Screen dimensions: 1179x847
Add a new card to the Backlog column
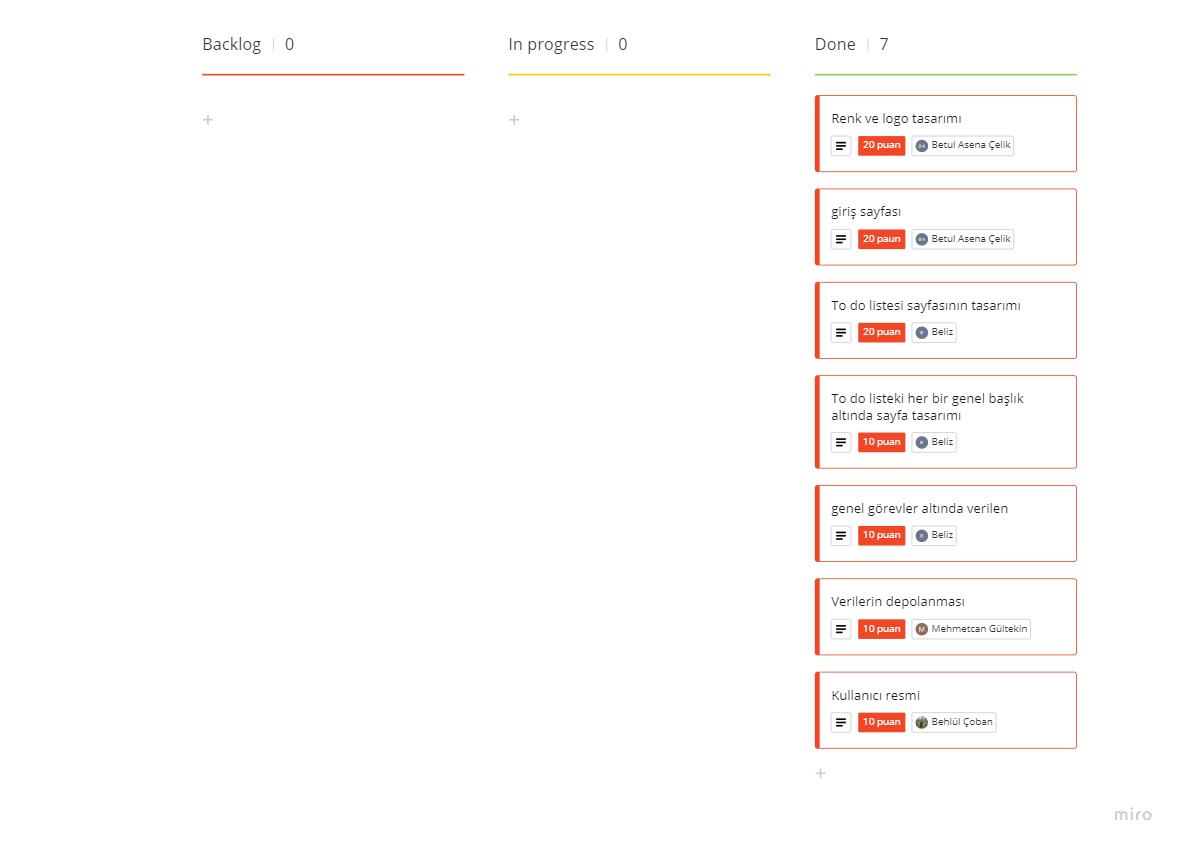[x=207, y=119]
